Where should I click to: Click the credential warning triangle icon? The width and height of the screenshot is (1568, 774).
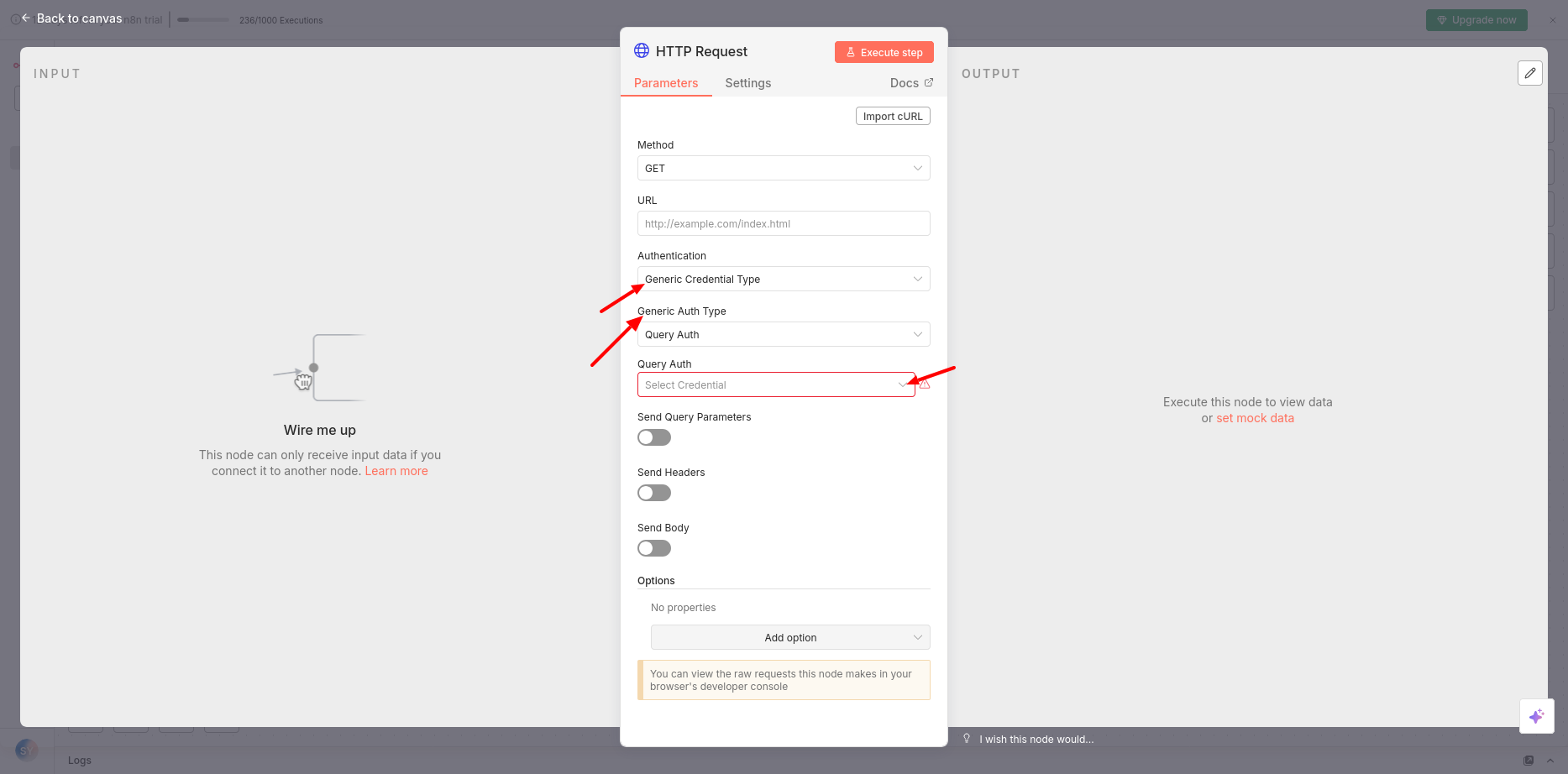point(925,384)
